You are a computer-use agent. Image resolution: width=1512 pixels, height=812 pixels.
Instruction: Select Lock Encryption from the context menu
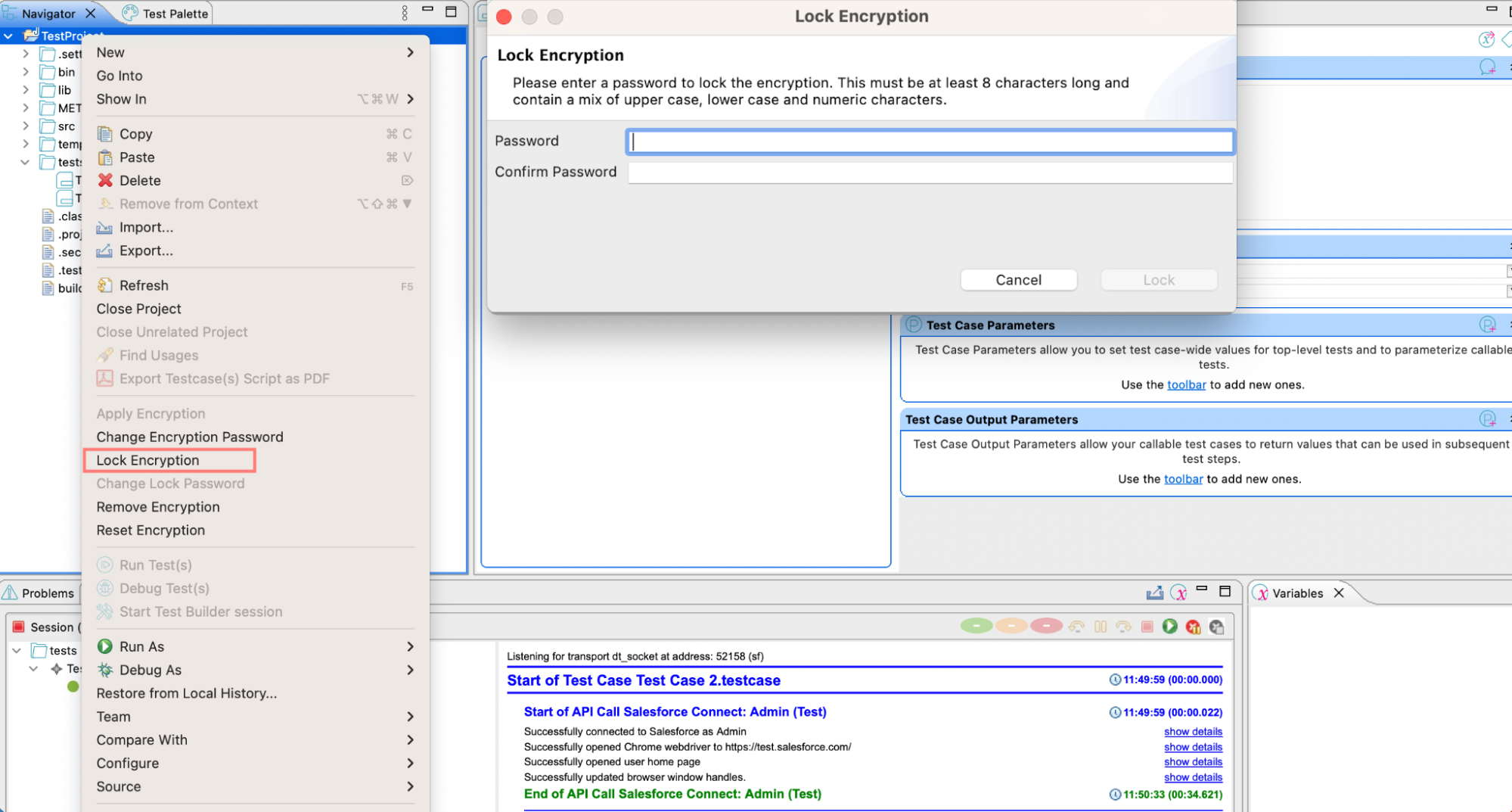click(148, 460)
